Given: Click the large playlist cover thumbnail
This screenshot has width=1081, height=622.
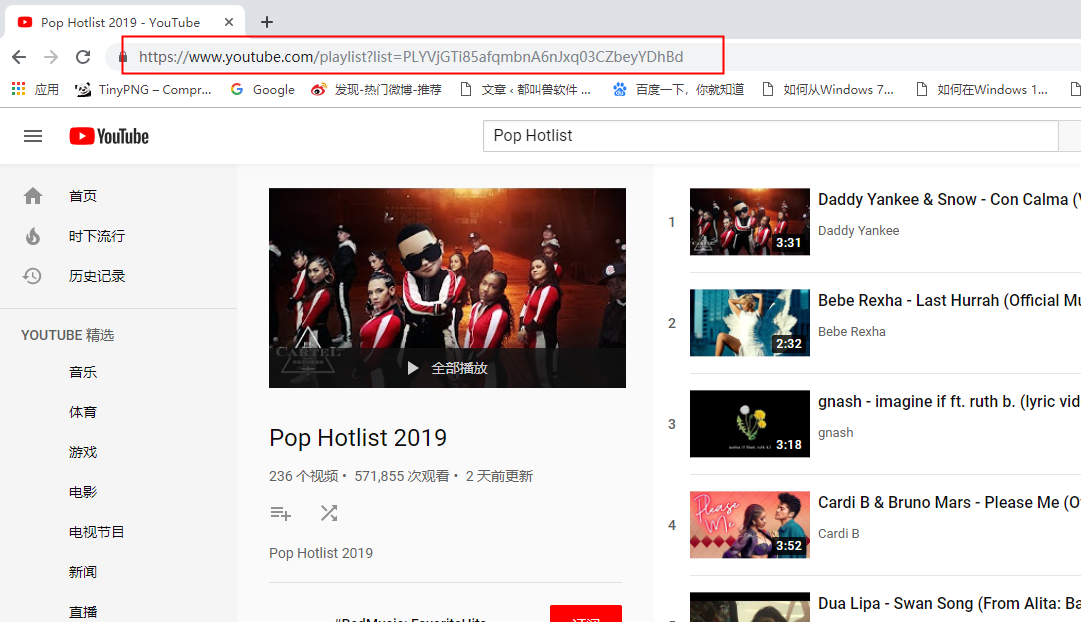Looking at the screenshot, I should [x=447, y=288].
